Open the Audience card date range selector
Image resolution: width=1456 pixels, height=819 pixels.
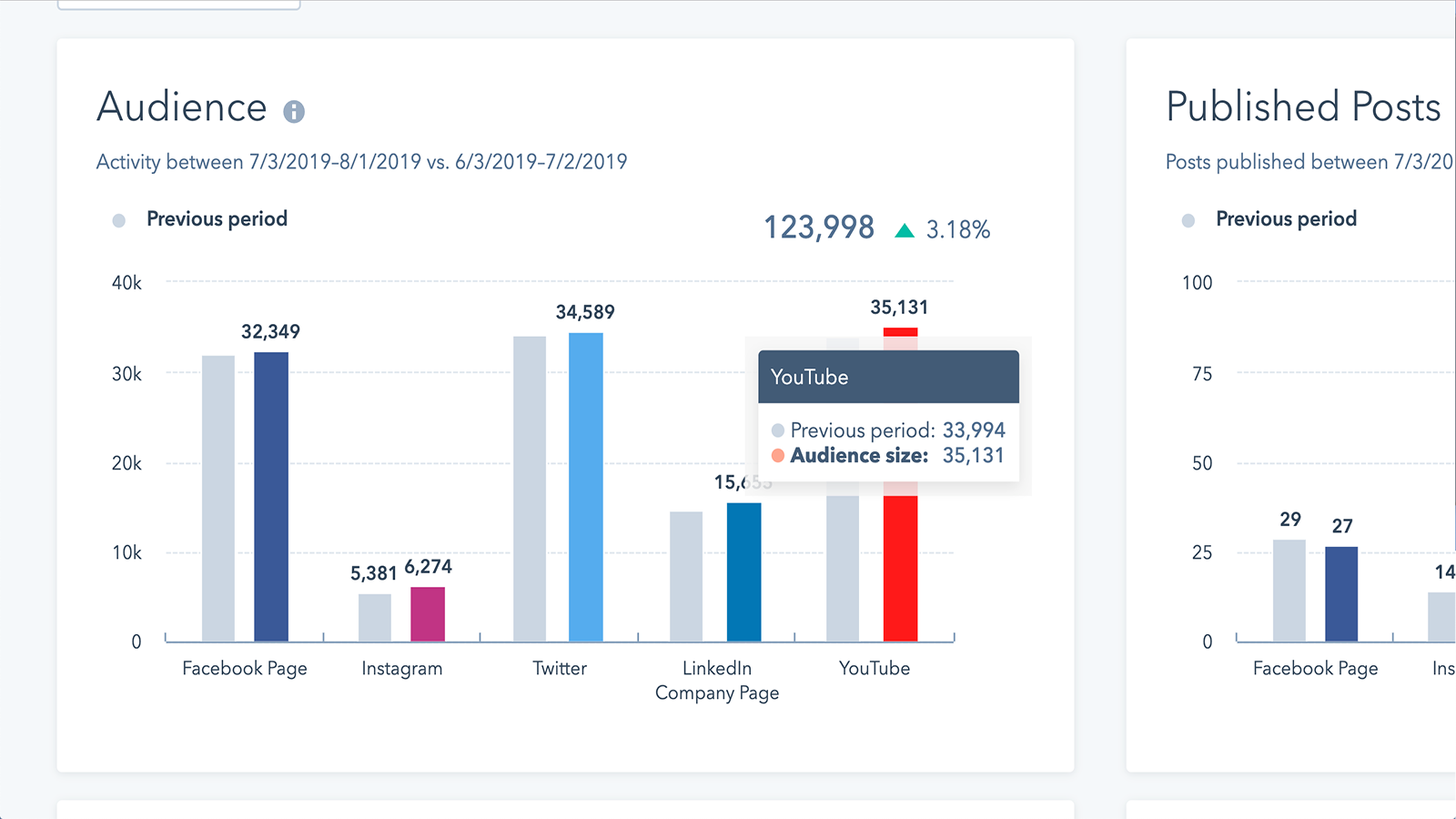click(x=361, y=161)
